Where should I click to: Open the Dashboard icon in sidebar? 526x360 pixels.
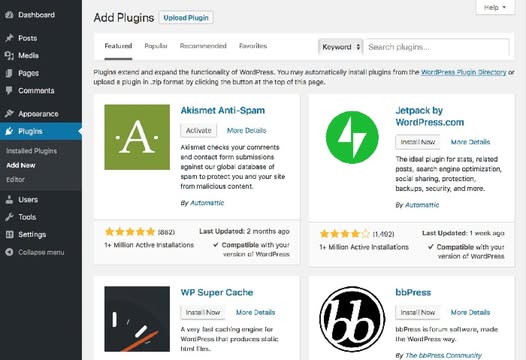pos(9,15)
